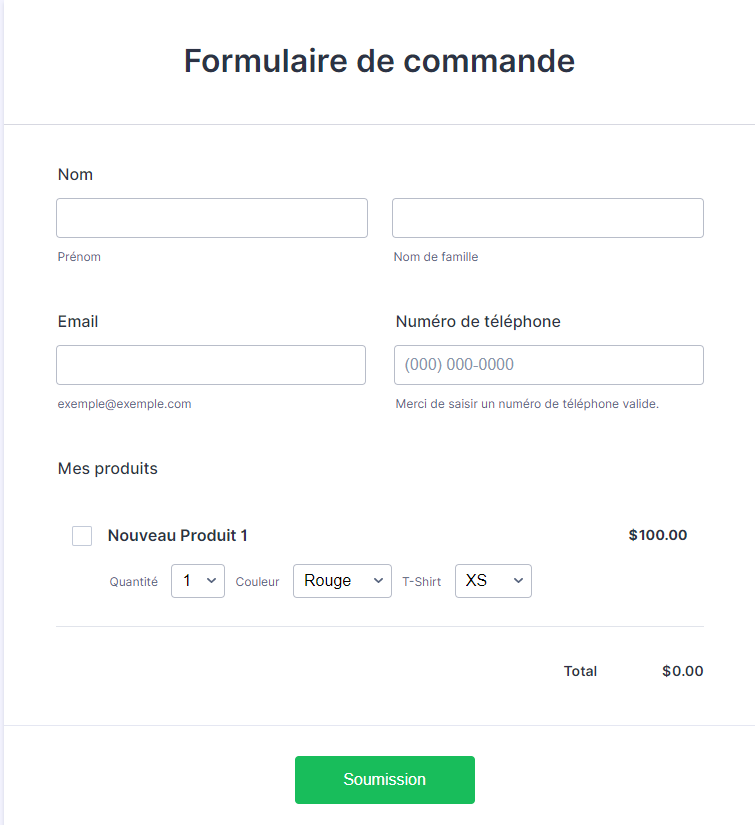Viewport: 755px width, 825px height.
Task: Click the $0.00 total amount
Action: (x=683, y=671)
